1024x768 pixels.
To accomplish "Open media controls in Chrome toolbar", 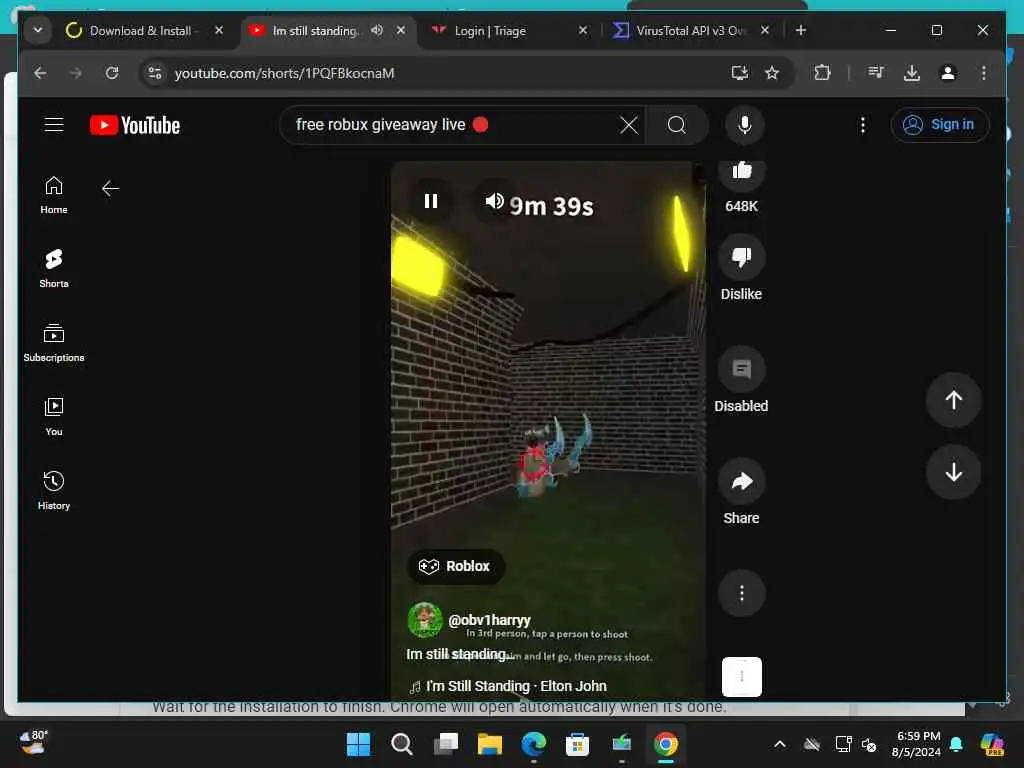I will 876,73.
